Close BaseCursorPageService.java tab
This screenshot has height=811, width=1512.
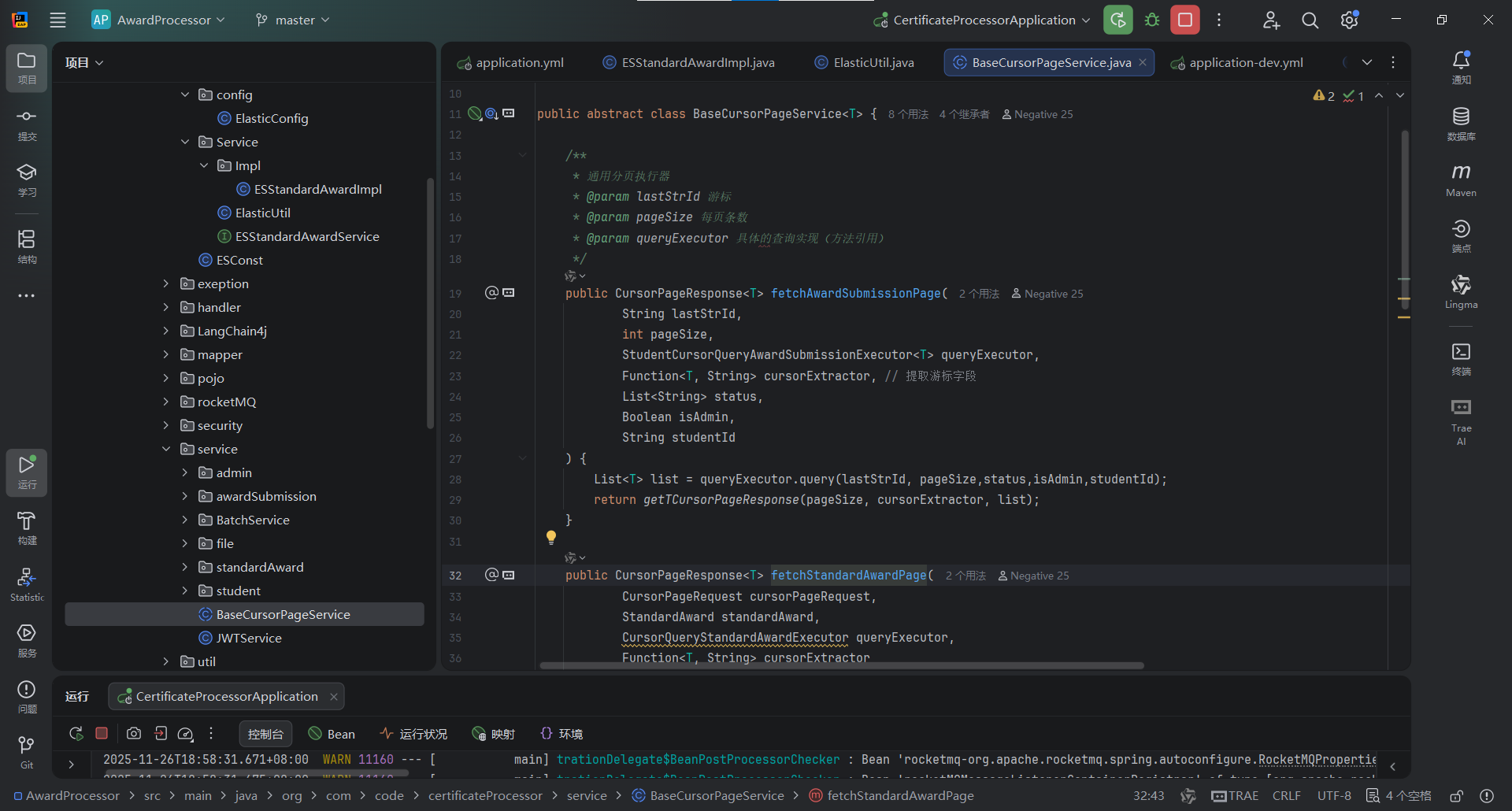1143,62
